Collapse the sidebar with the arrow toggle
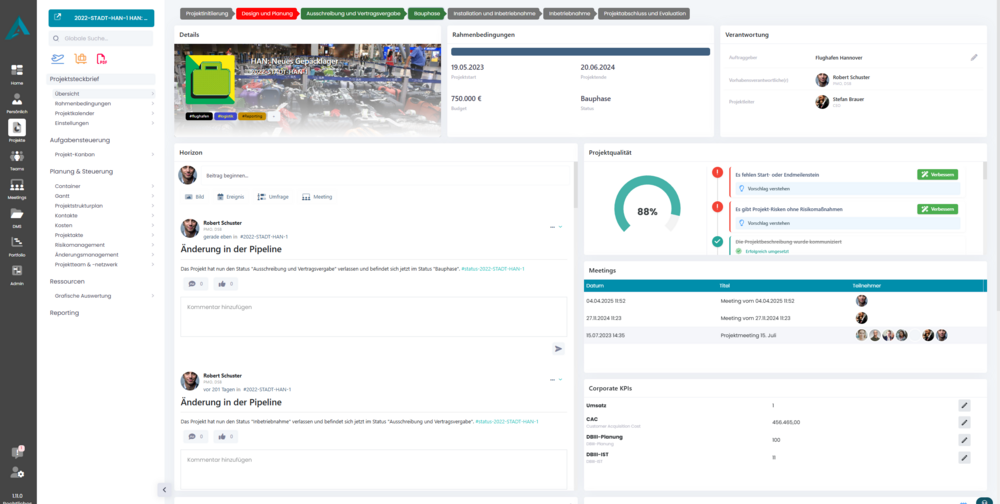The image size is (1000, 504). (x=164, y=489)
